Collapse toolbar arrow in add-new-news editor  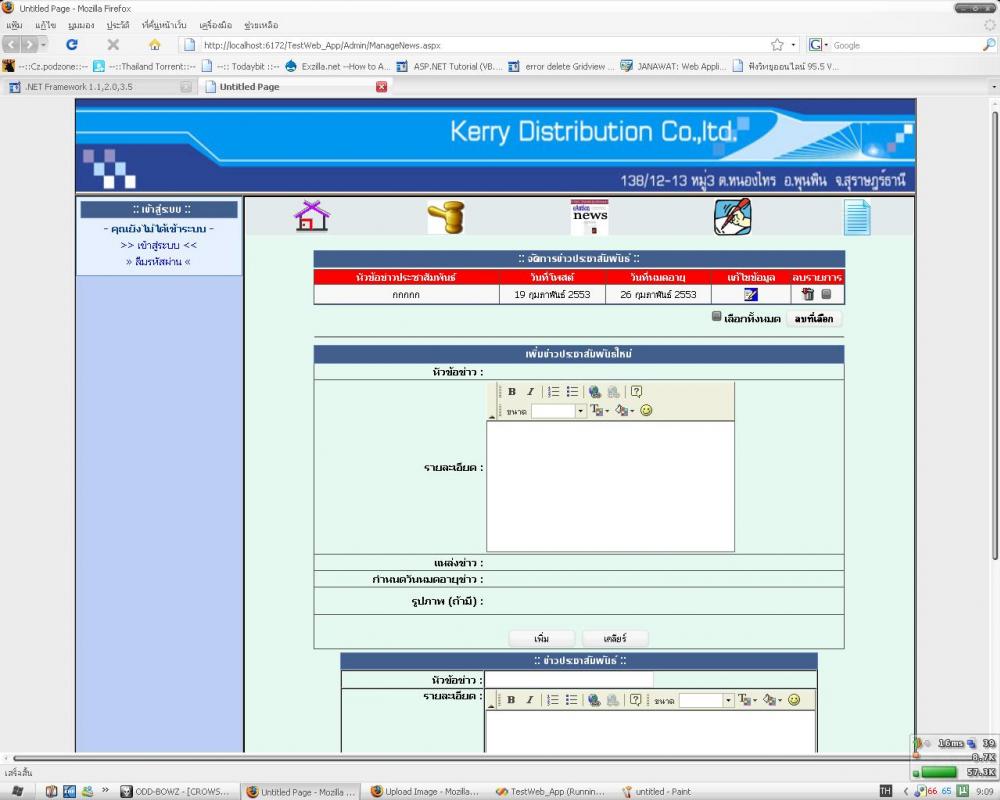click(x=491, y=417)
